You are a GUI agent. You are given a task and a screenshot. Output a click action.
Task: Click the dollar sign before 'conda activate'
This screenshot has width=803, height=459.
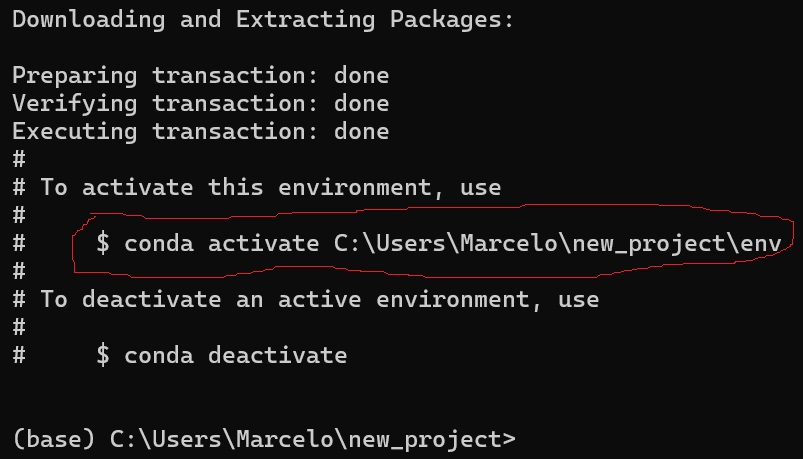pos(103,243)
